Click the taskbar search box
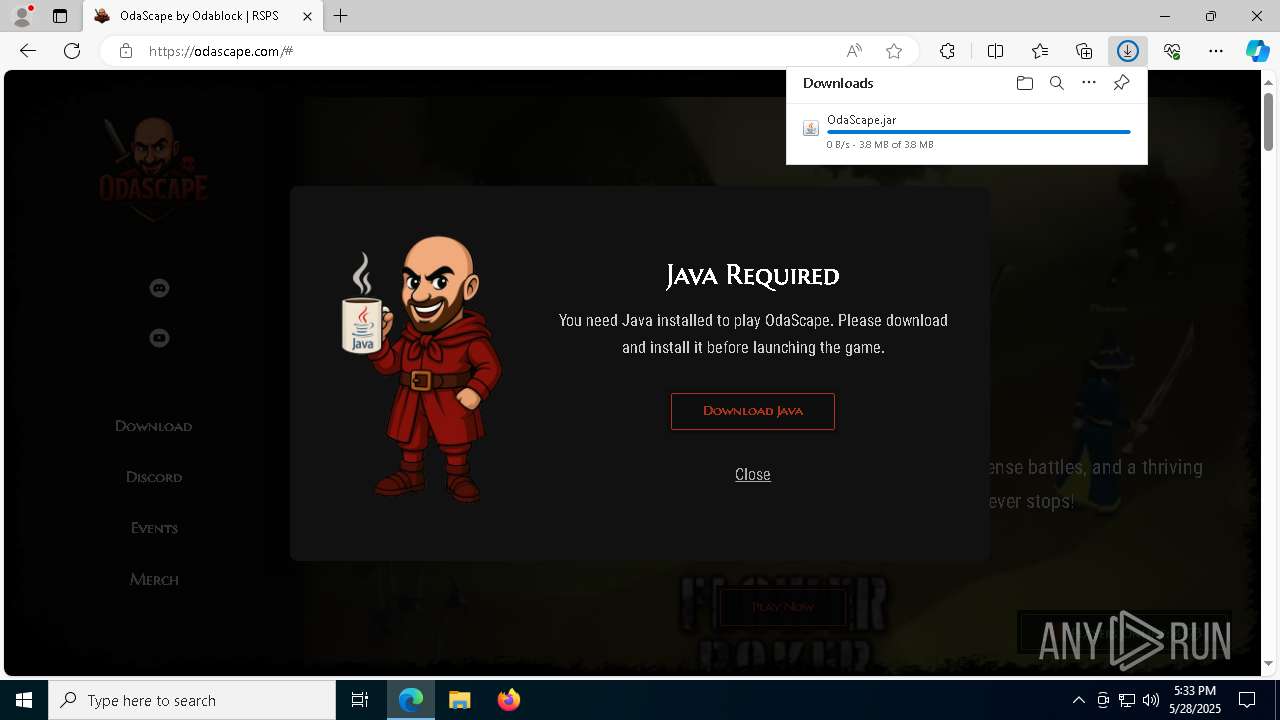 pos(192,700)
